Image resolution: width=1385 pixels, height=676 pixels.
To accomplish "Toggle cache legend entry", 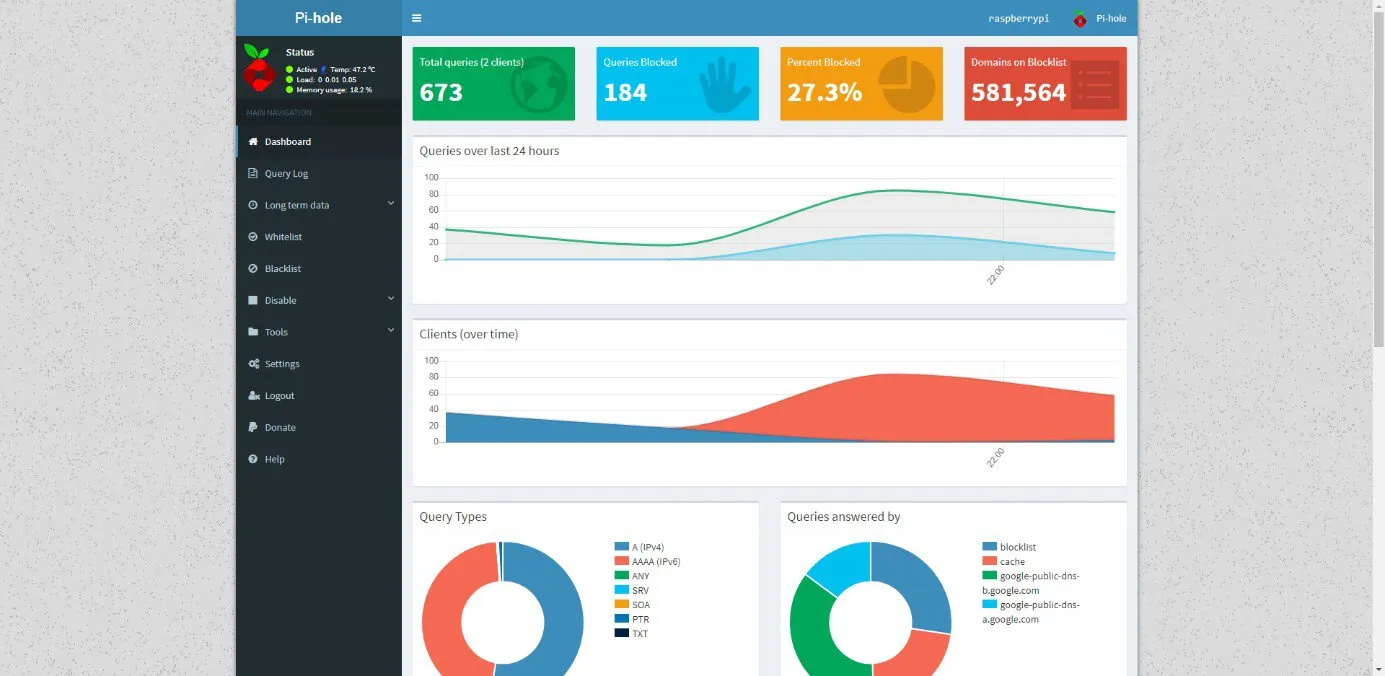I will [x=1004, y=561].
